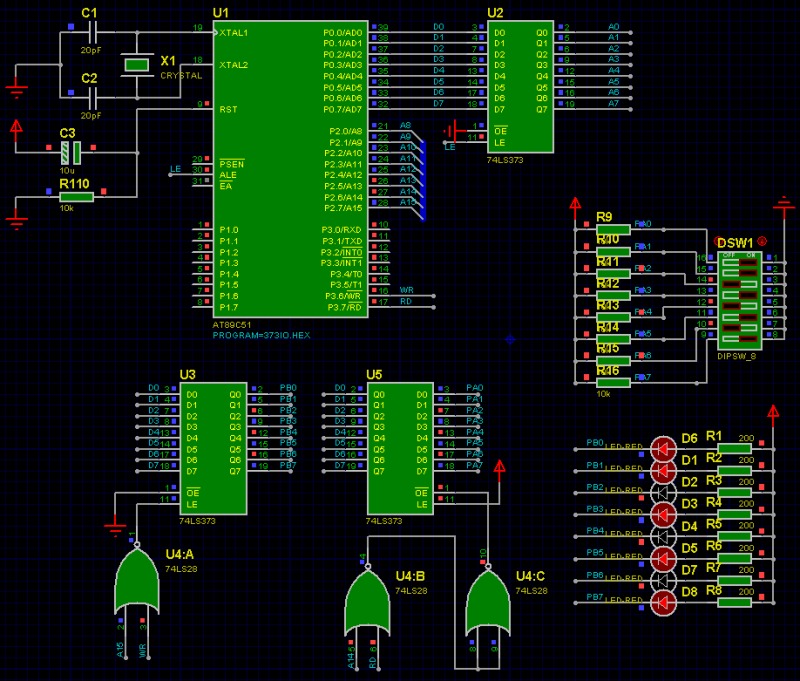Screen dimensions: 800x681
Task: Click the C3 10u capacitor symbol
Action: pyautogui.click(x=68, y=153)
